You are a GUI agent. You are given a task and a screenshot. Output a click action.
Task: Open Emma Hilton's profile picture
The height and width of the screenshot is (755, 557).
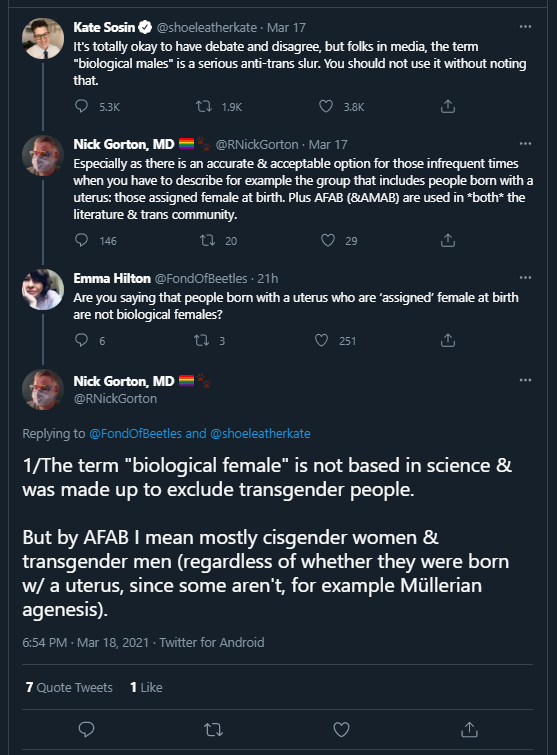[x=43, y=289]
